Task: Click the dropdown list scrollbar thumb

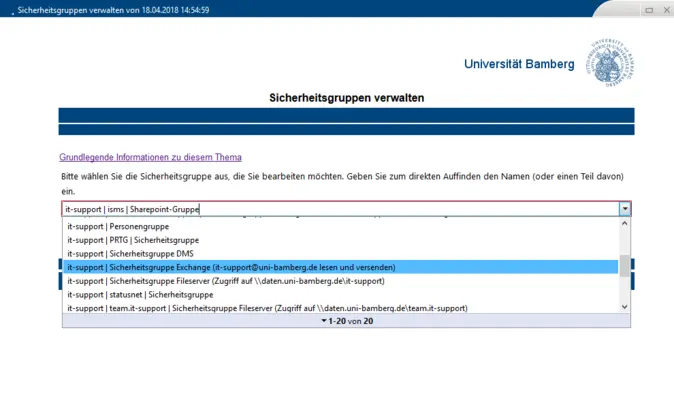Action: (x=625, y=266)
